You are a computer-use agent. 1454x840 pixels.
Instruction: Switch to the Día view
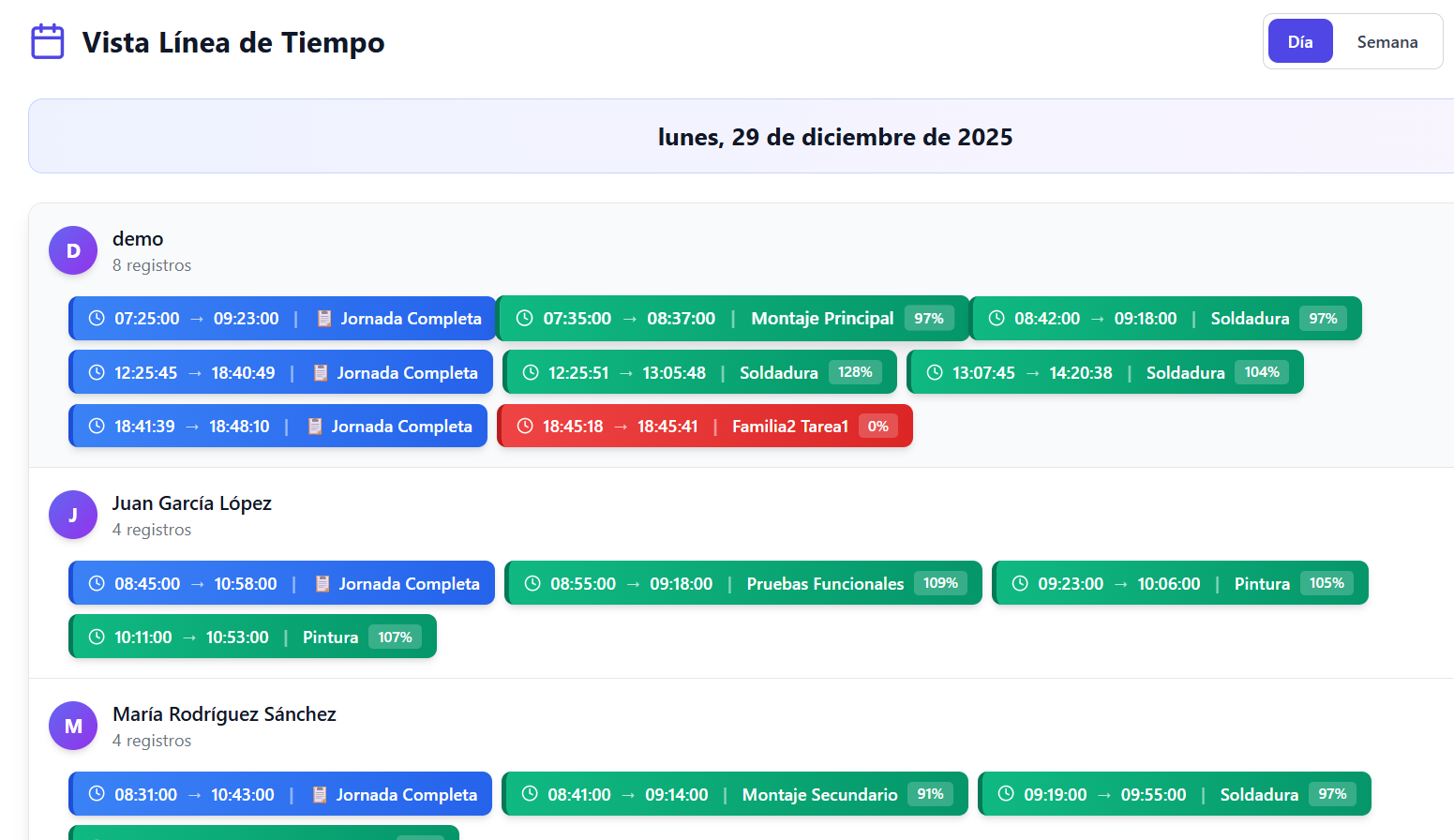1299,42
